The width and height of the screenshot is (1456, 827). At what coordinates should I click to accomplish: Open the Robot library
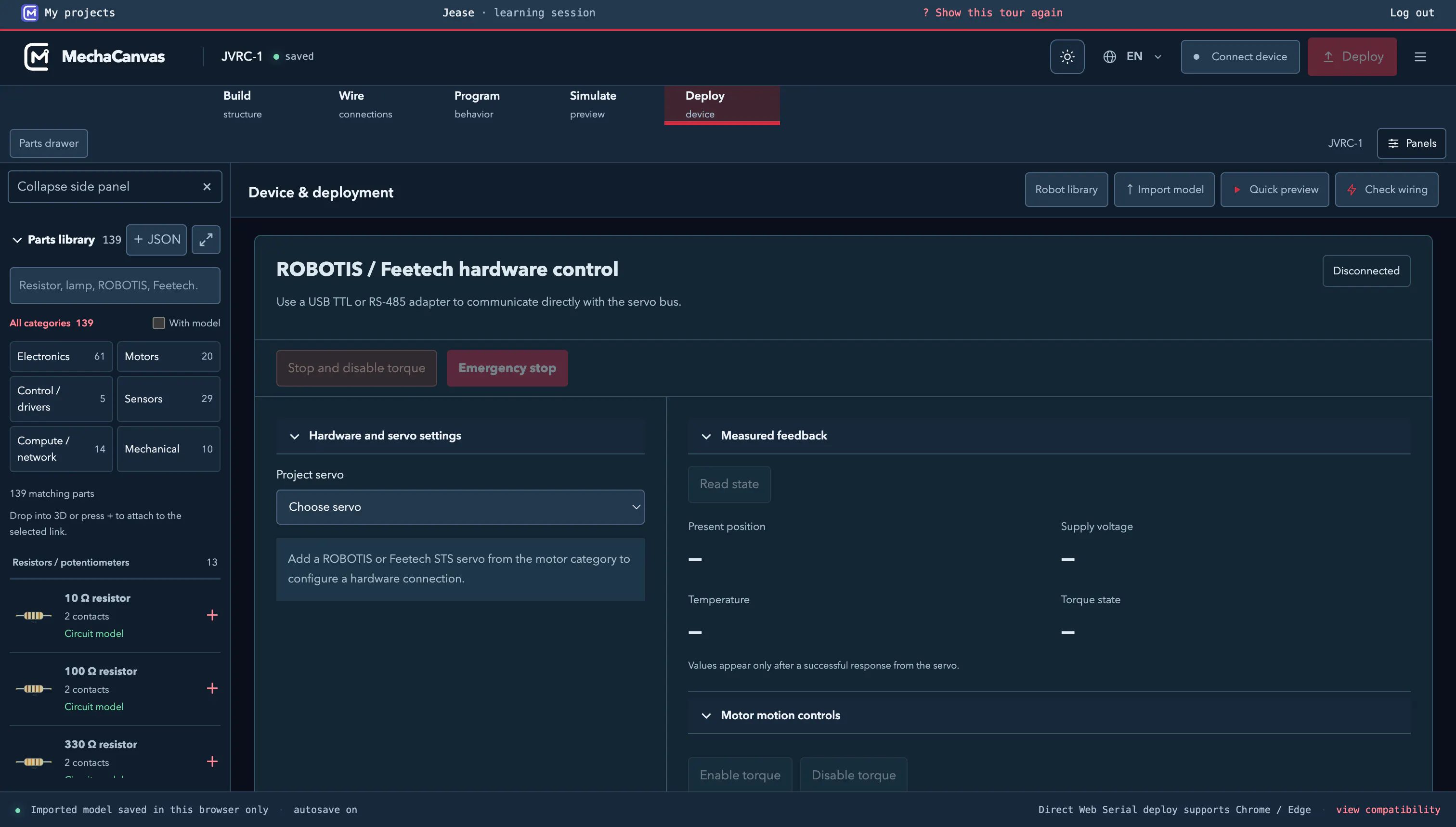coord(1066,190)
